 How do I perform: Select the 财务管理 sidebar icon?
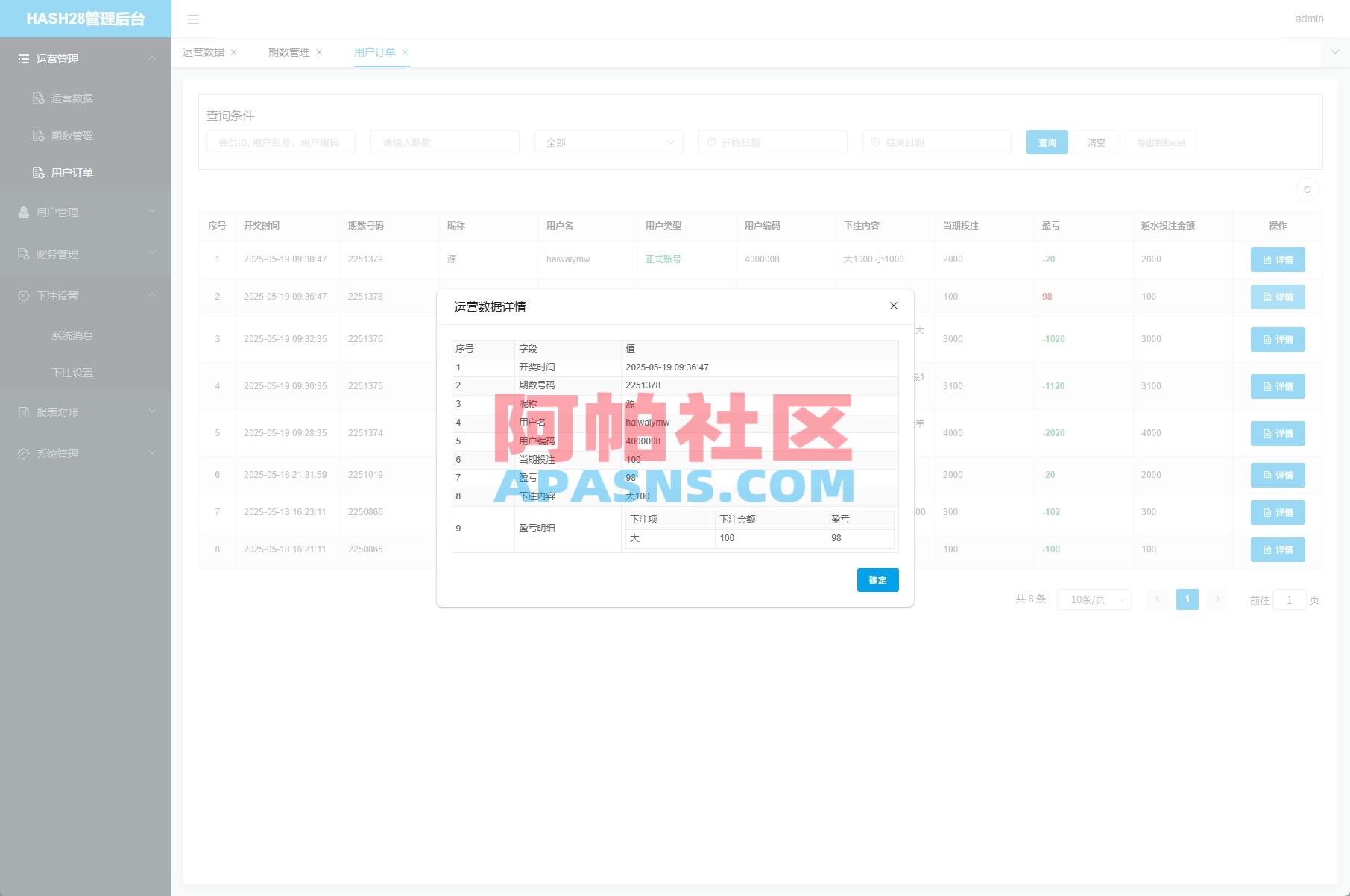pyautogui.click(x=23, y=253)
